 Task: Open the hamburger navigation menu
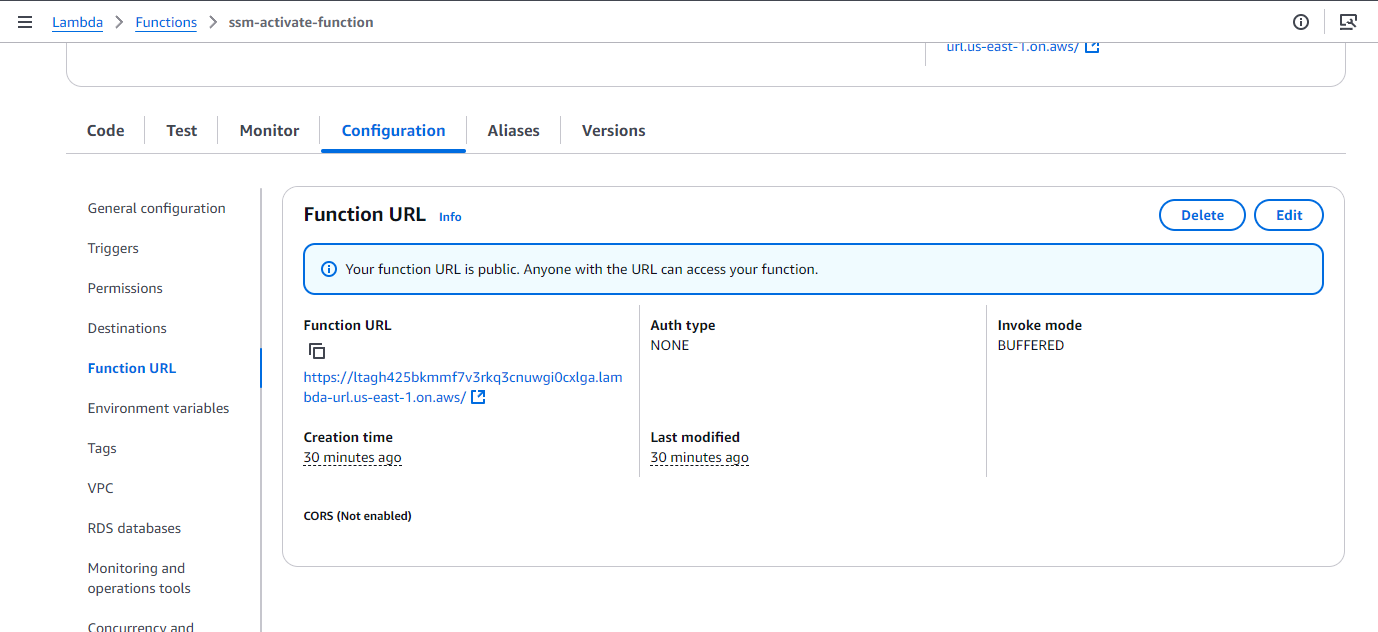(x=25, y=22)
